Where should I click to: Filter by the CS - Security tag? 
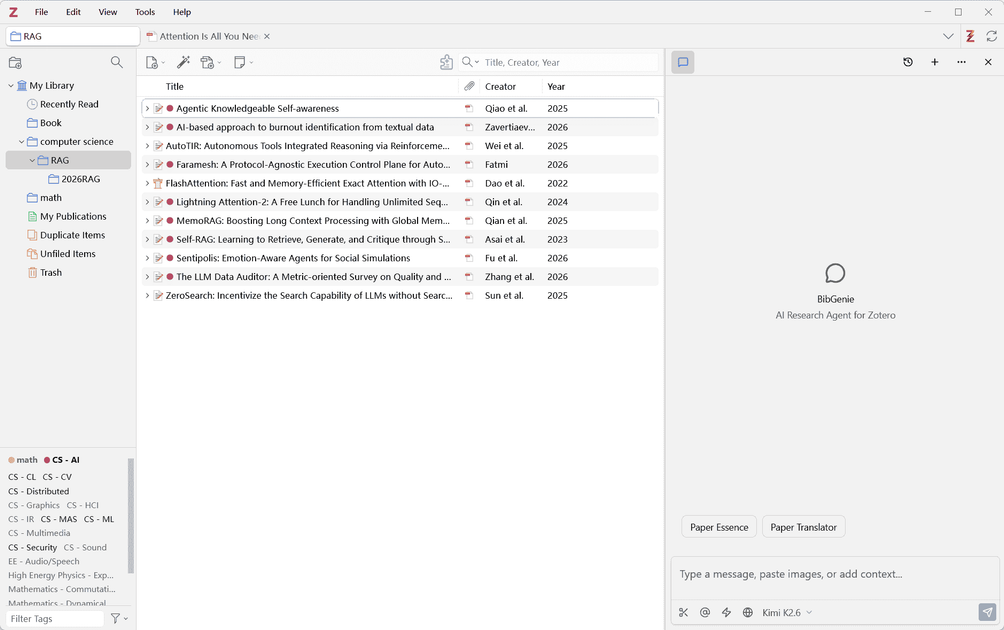coord(33,547)
